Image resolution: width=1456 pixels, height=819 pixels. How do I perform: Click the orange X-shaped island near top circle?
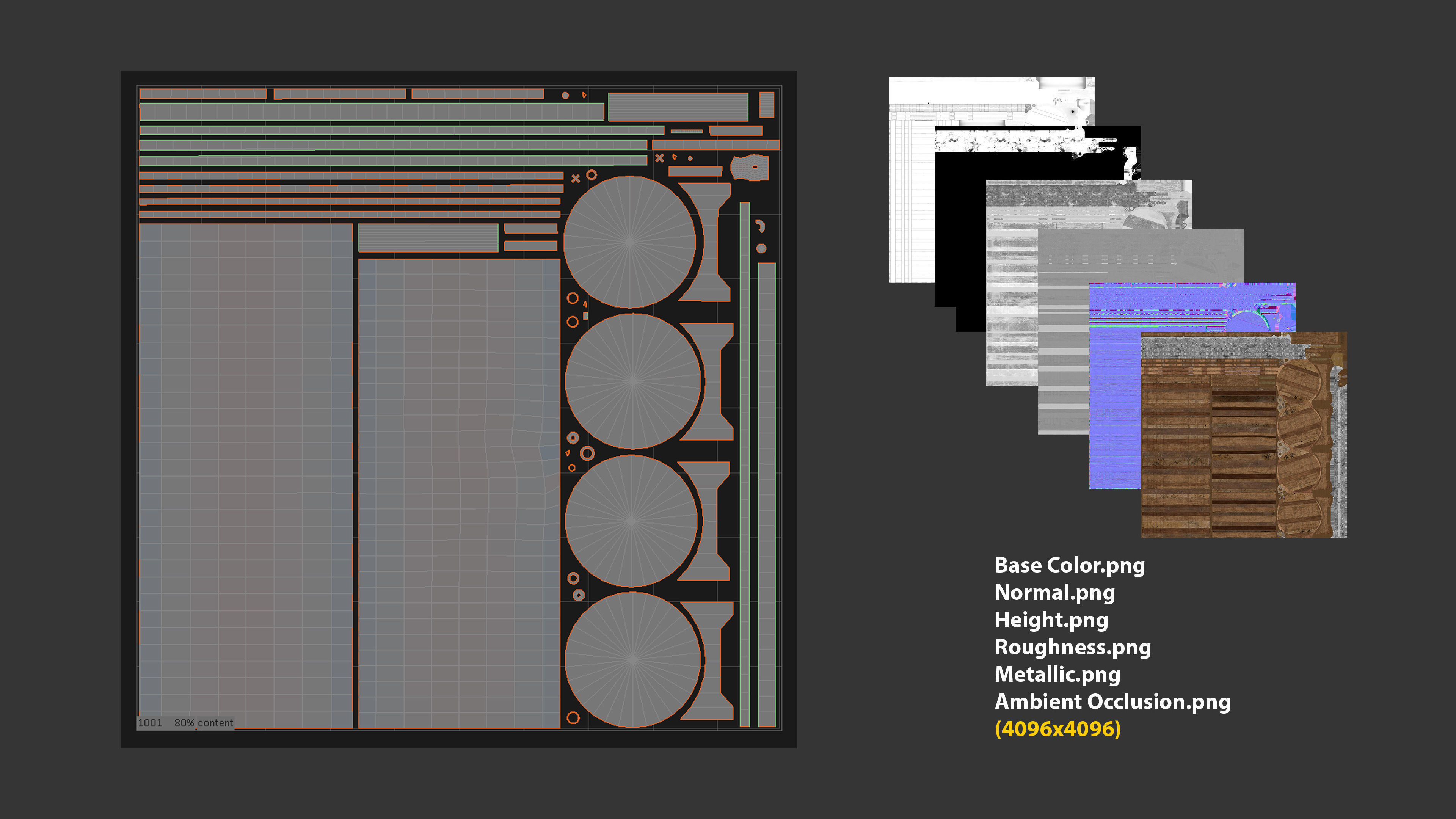[x=576, y=179]
